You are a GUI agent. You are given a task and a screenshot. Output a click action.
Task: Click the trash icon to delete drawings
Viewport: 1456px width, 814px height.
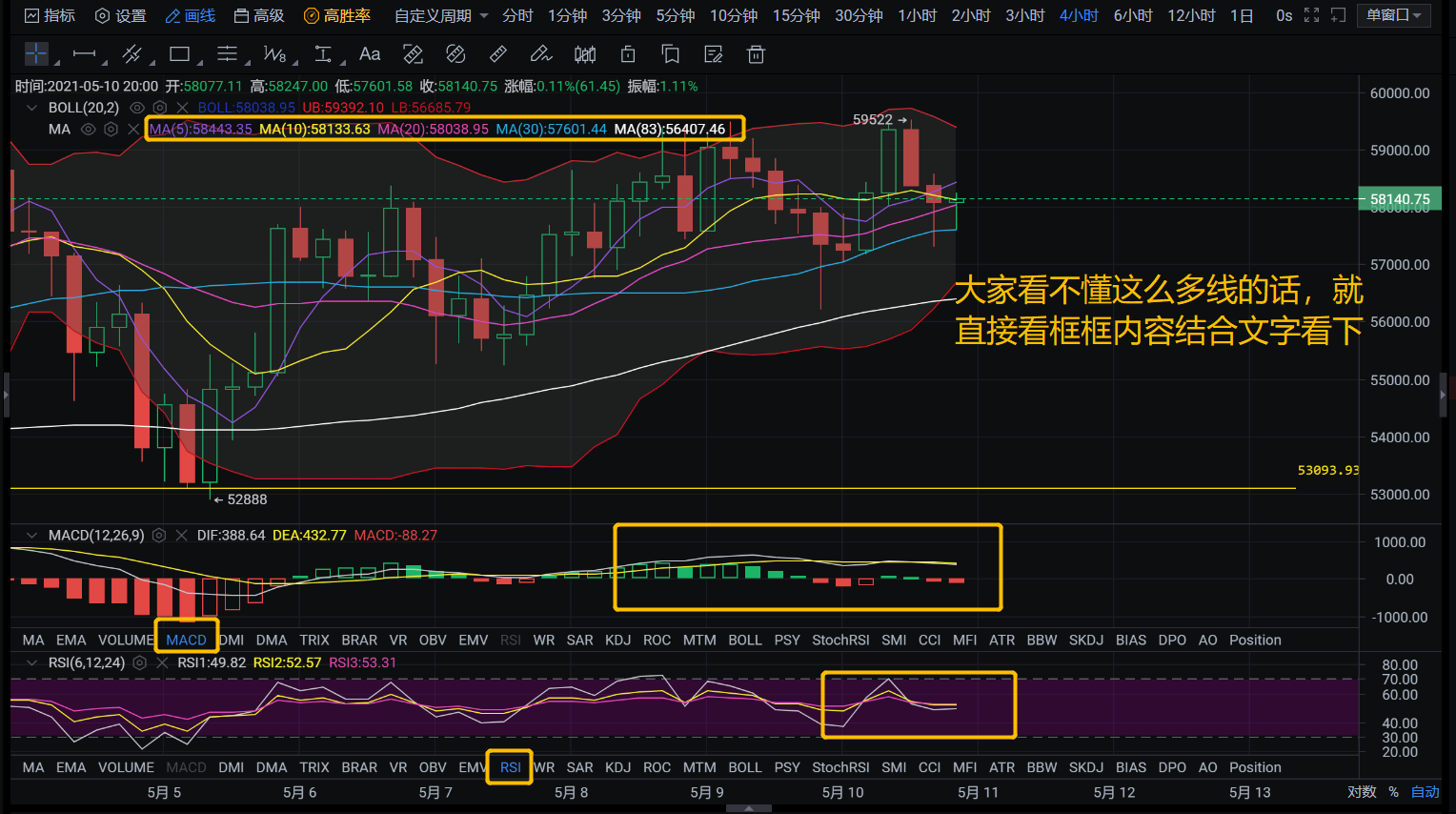[756, 54]
